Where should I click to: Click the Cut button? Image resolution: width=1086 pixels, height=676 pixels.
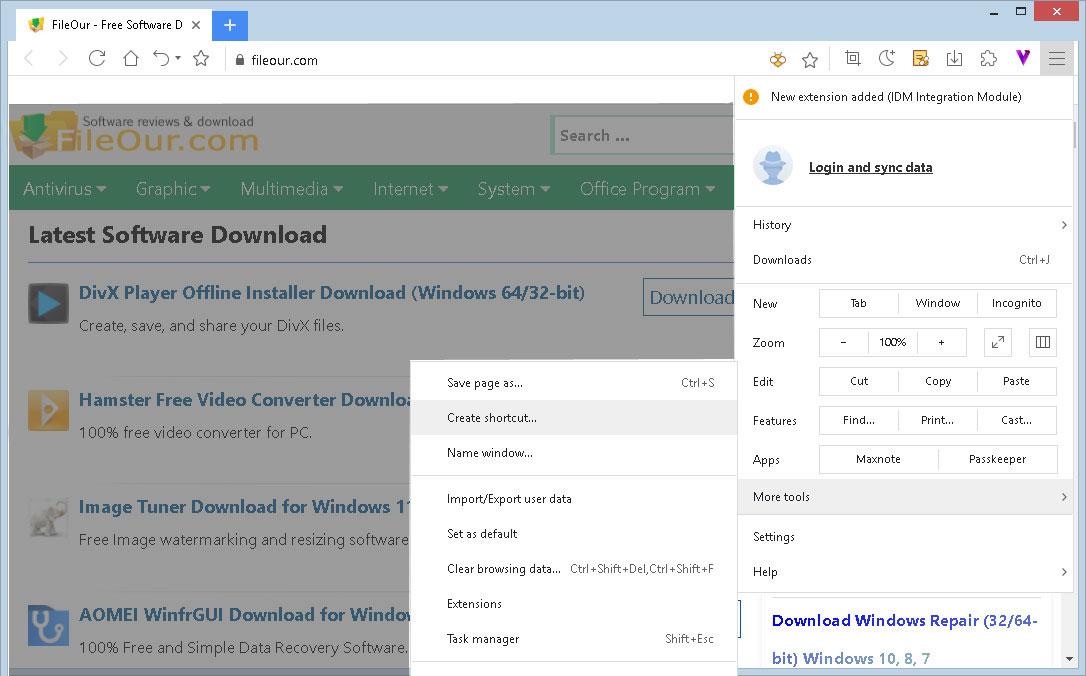point(859,382)
